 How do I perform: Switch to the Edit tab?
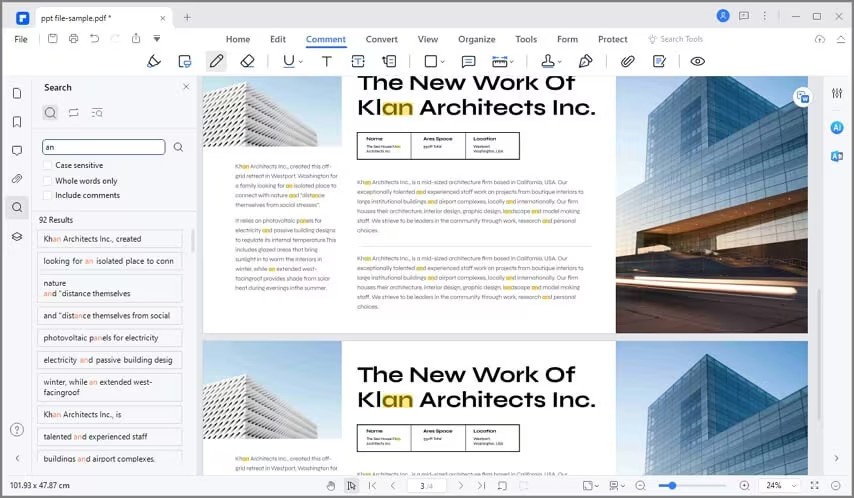click(278, 39)
